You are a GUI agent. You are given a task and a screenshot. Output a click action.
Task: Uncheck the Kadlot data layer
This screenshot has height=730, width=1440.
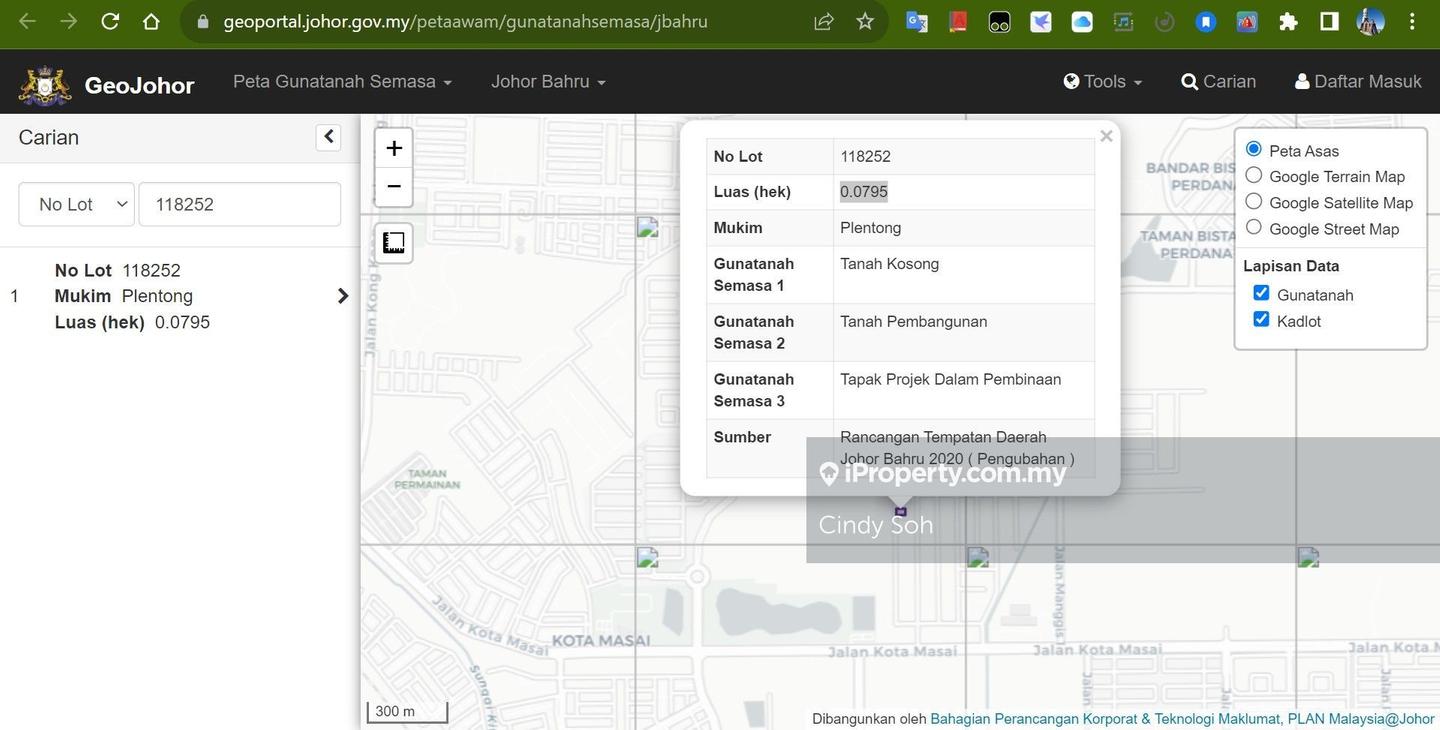tap(1261, 319)
